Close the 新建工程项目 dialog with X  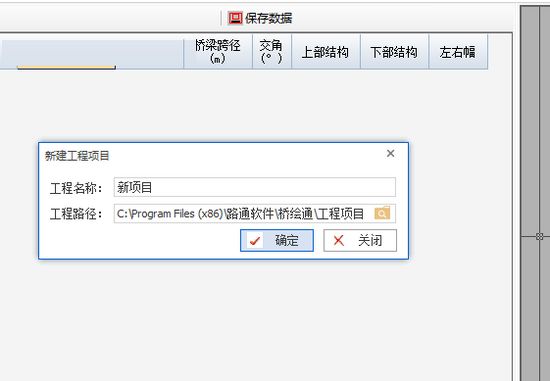(390, 153)
